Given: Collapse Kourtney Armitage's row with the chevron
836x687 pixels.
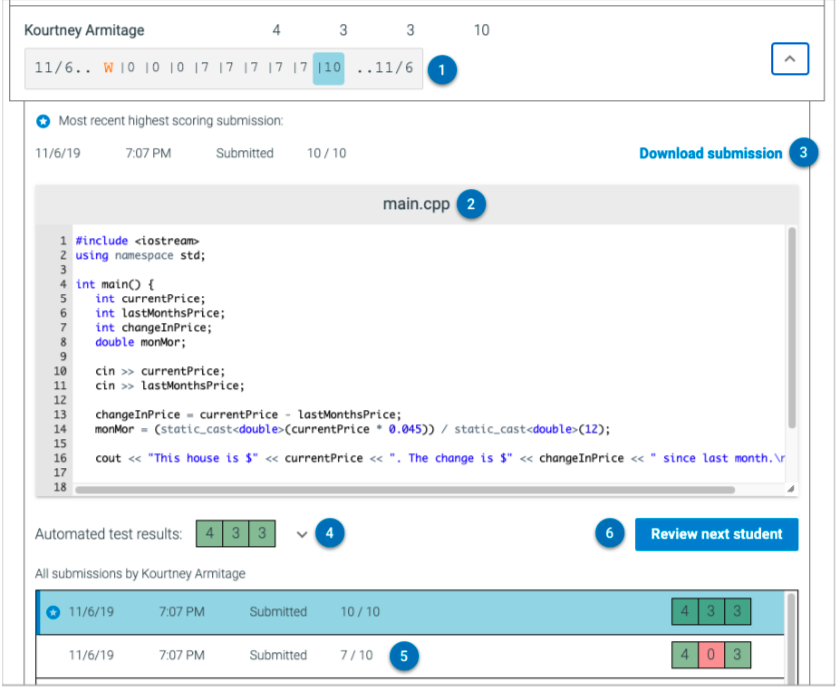Looking at the screenshot, I should pyautogui.click(x=789, y=60).
